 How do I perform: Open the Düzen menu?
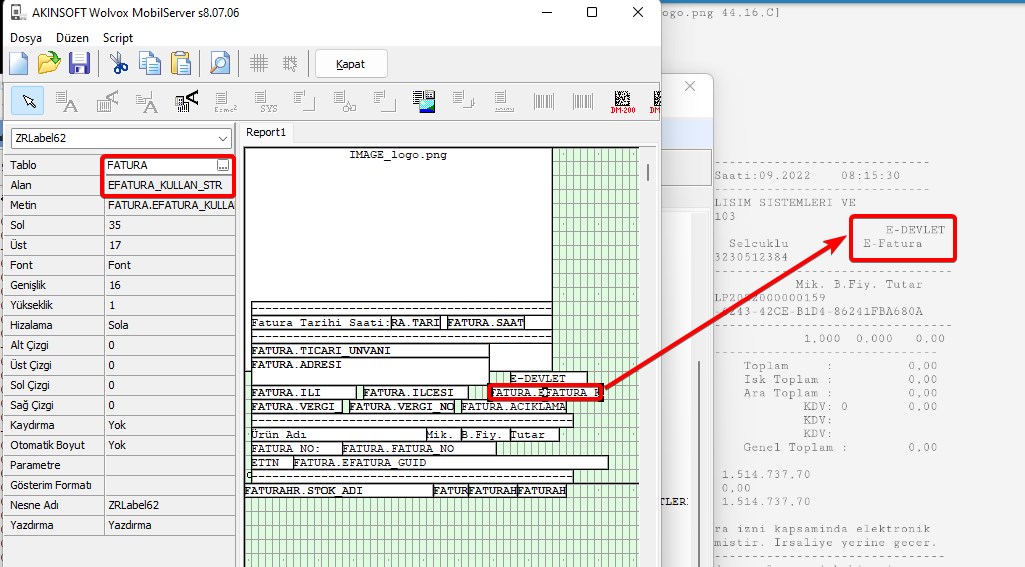(x=72, y=38)
